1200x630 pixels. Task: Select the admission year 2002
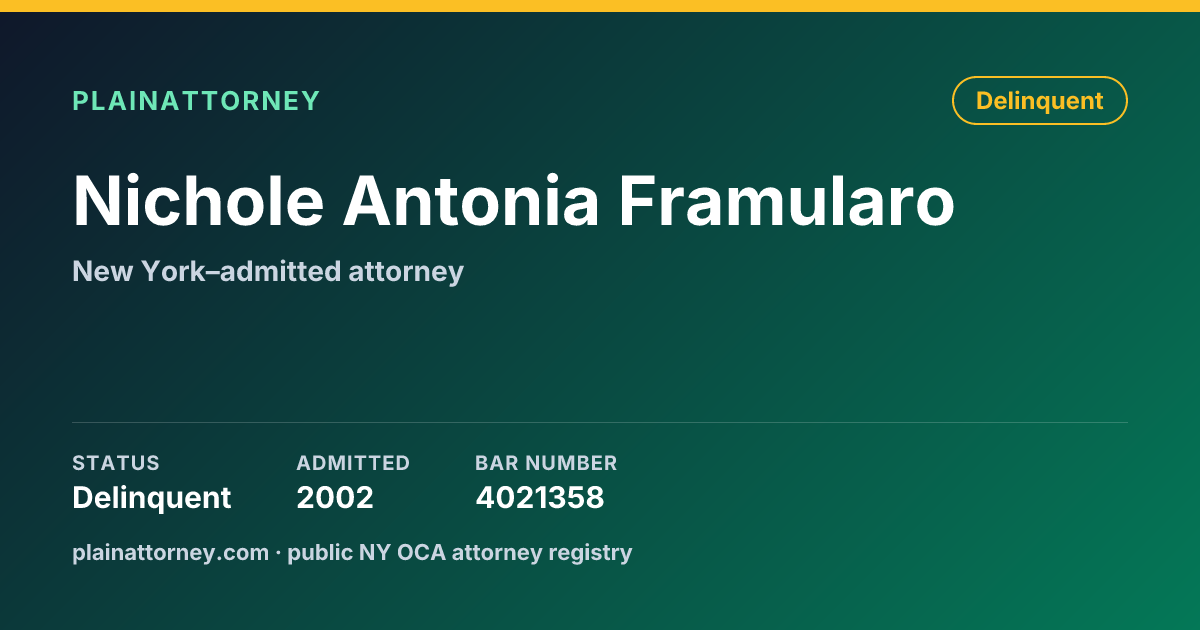click(x=335, y=497)
